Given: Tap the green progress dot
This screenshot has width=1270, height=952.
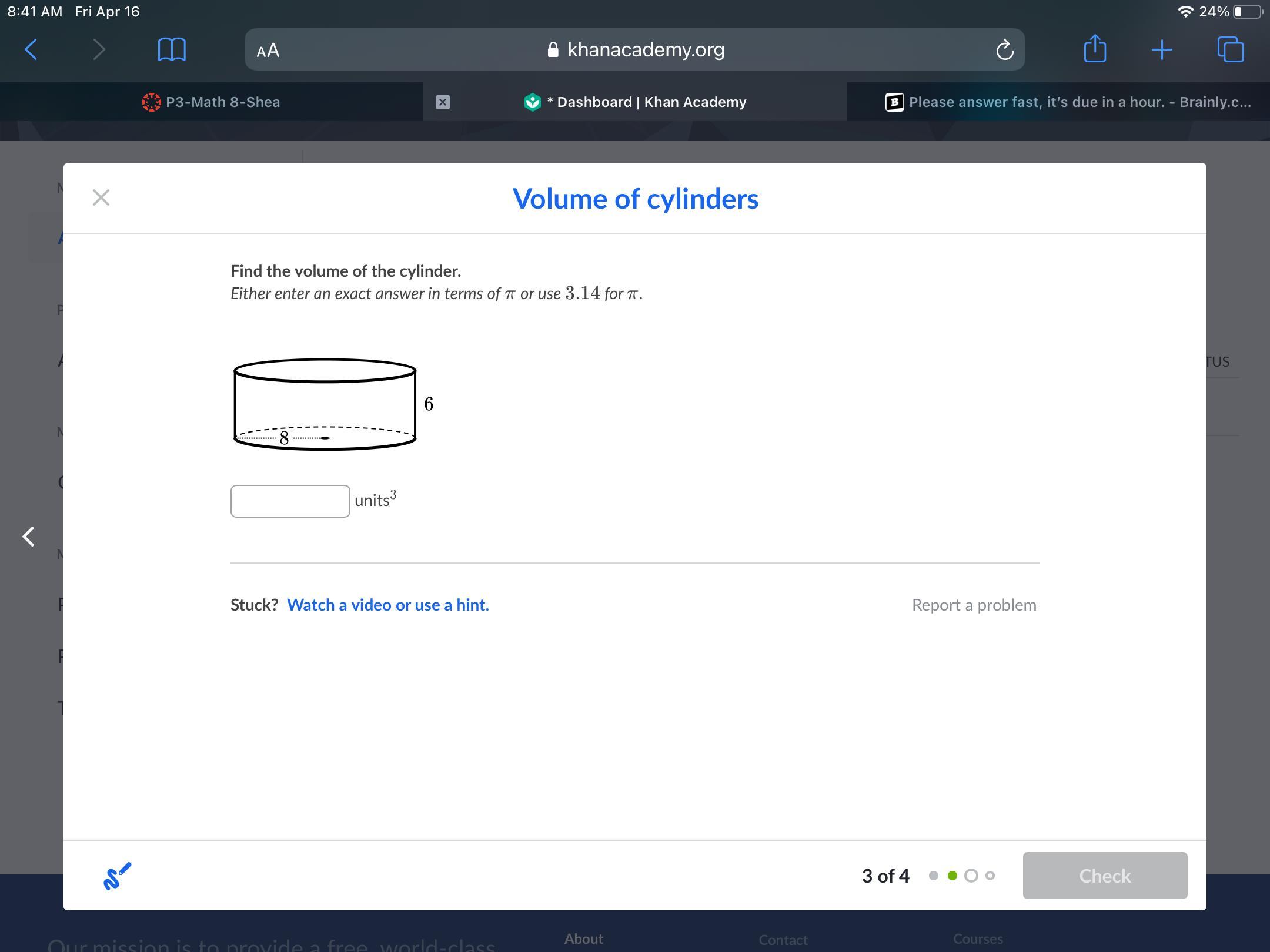Looking at the screenshot, I should tap(952, 876).
